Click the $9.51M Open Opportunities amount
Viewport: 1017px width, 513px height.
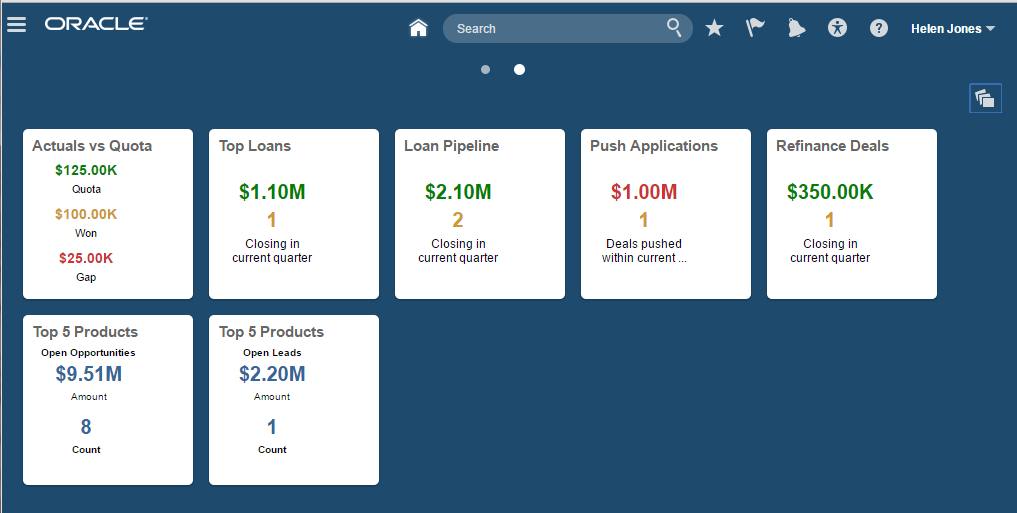89,375
